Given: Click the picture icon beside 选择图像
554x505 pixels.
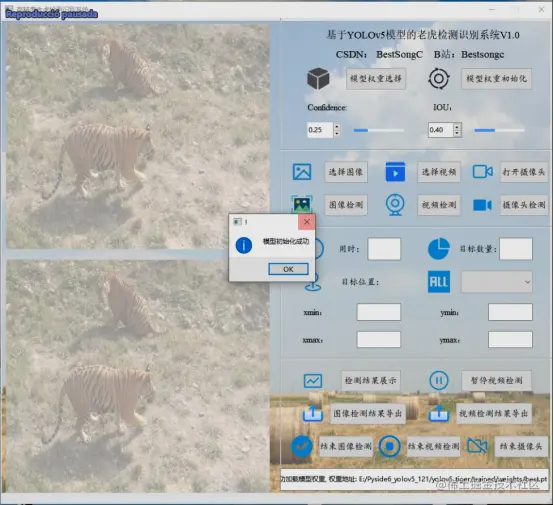Looking at the screenshot, I should [x=302, y=172].
